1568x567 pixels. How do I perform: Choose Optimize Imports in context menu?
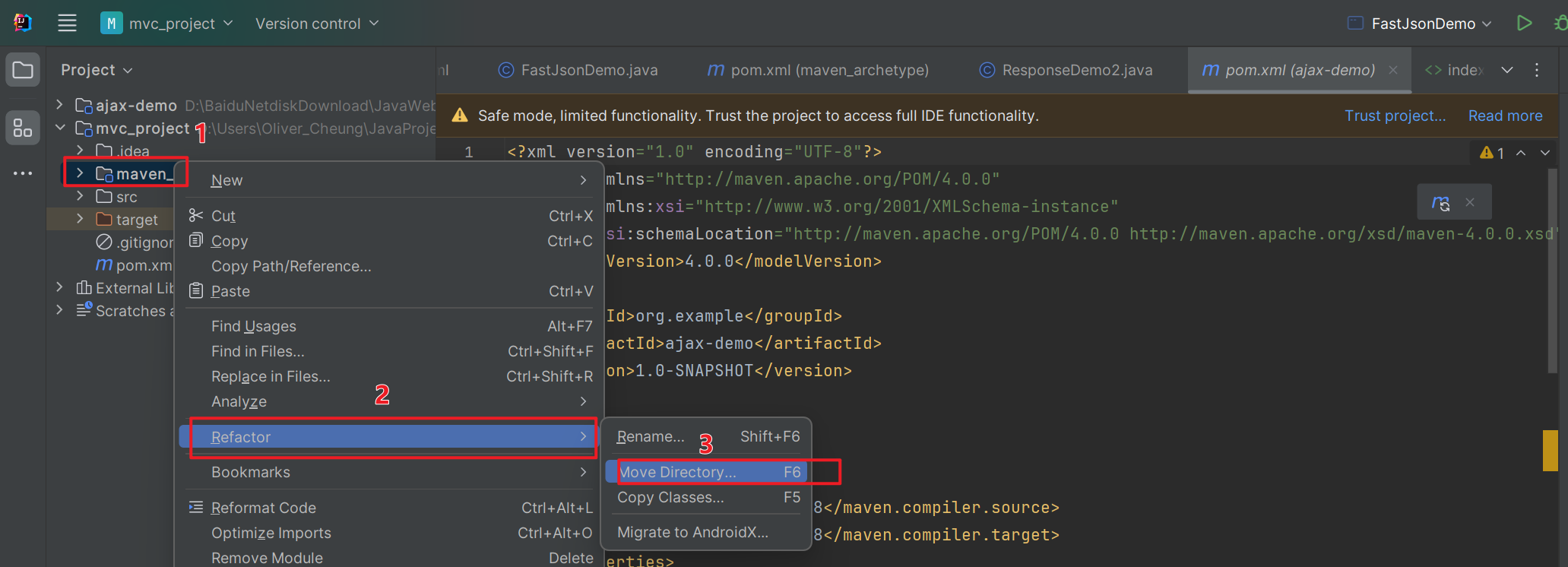(x=389, y=533)
